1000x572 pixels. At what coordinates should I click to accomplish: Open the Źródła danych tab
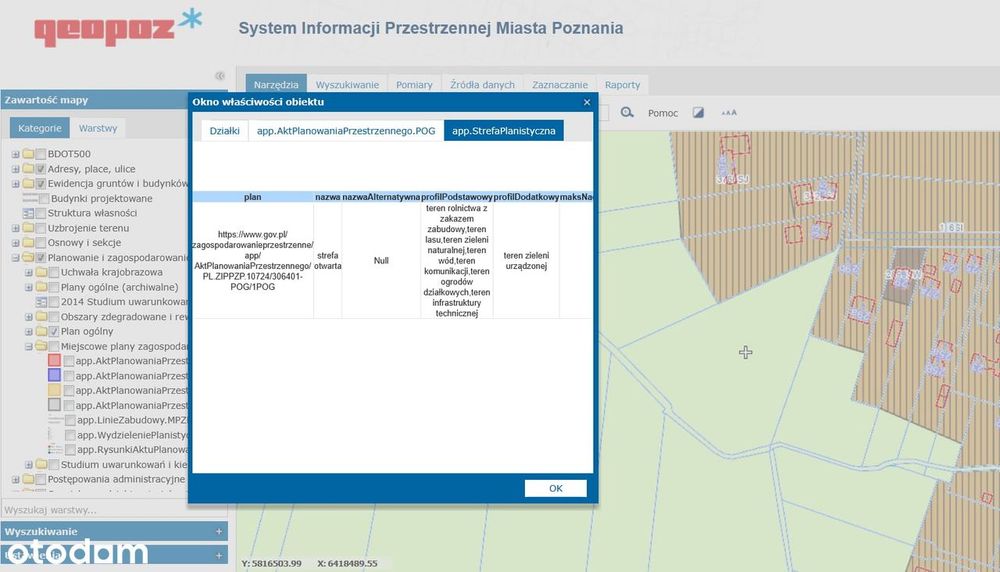point(482,84)
